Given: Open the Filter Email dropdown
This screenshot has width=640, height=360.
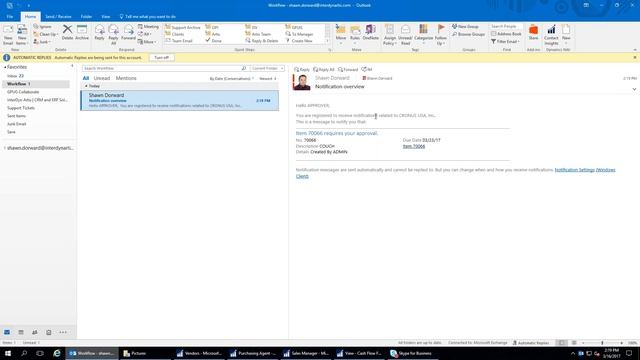Looking at the screenshot, I should click(505, 41).
